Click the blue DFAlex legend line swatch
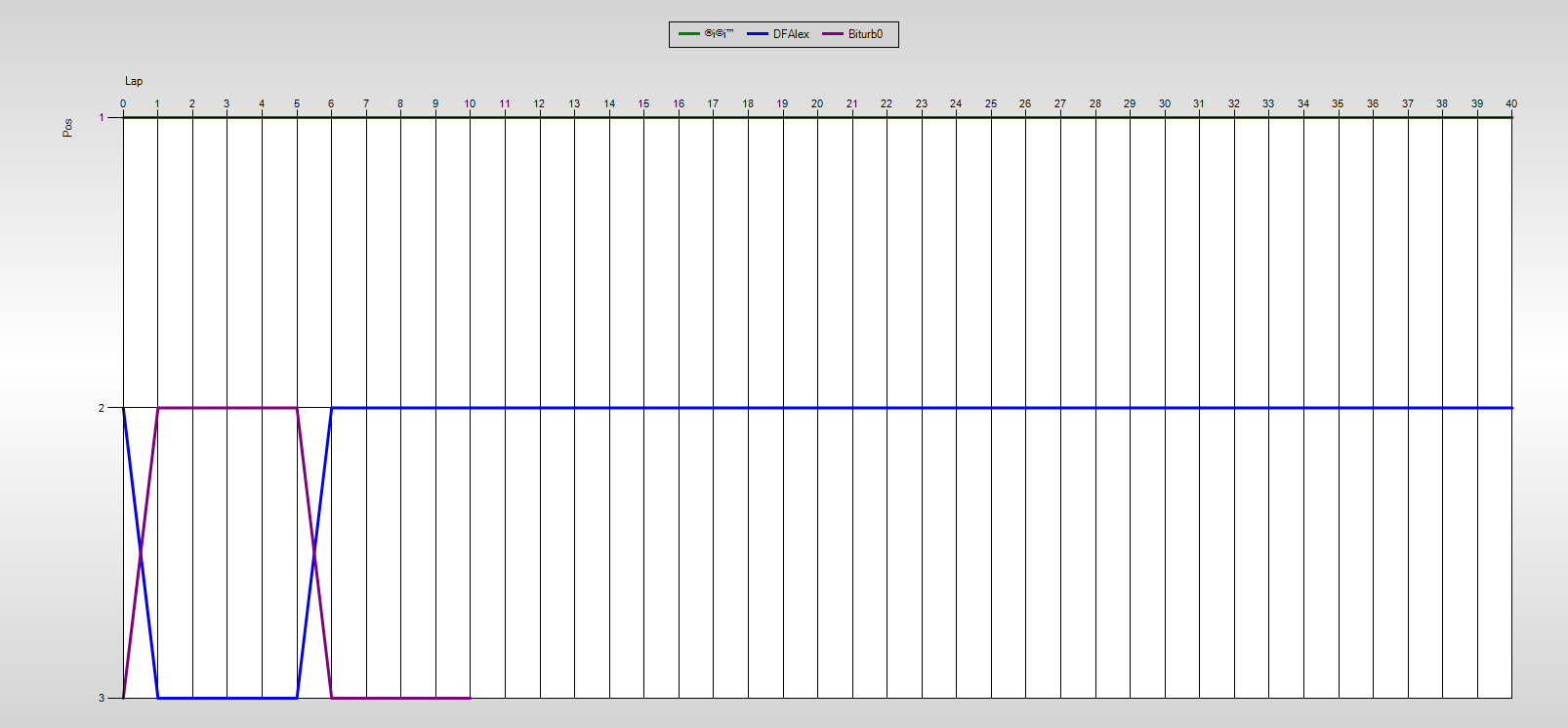Screen dimensions: 1568x728 pos(758,34)
